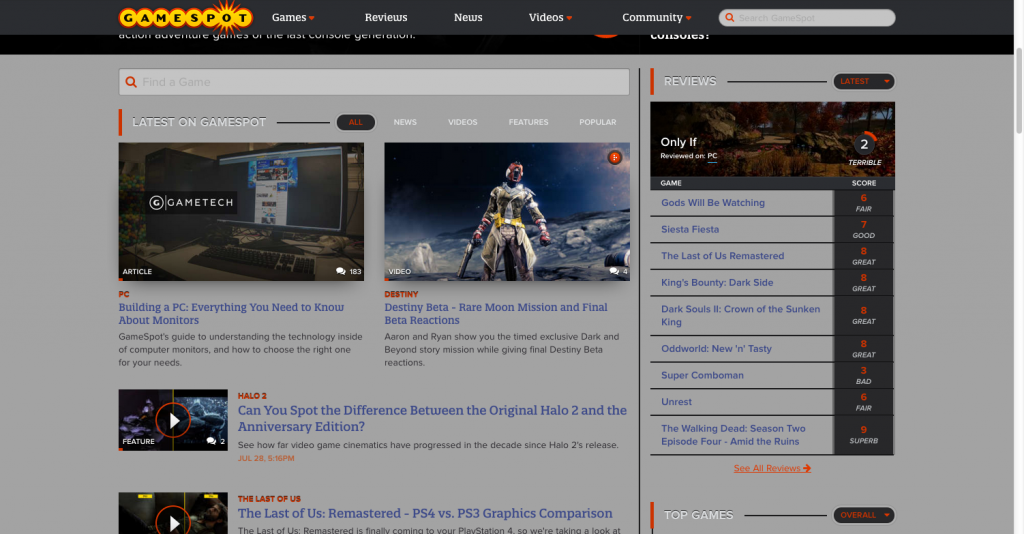Select the Popular filter tab
Image resolution: width=1024 pixels, height=534 pixels.
point(598,122)
